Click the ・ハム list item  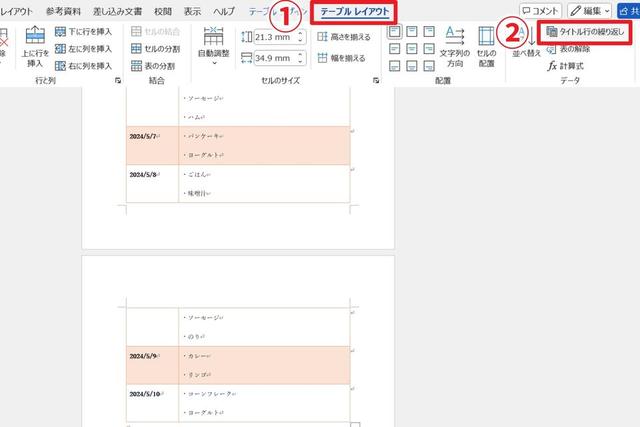tap(193, 117)
